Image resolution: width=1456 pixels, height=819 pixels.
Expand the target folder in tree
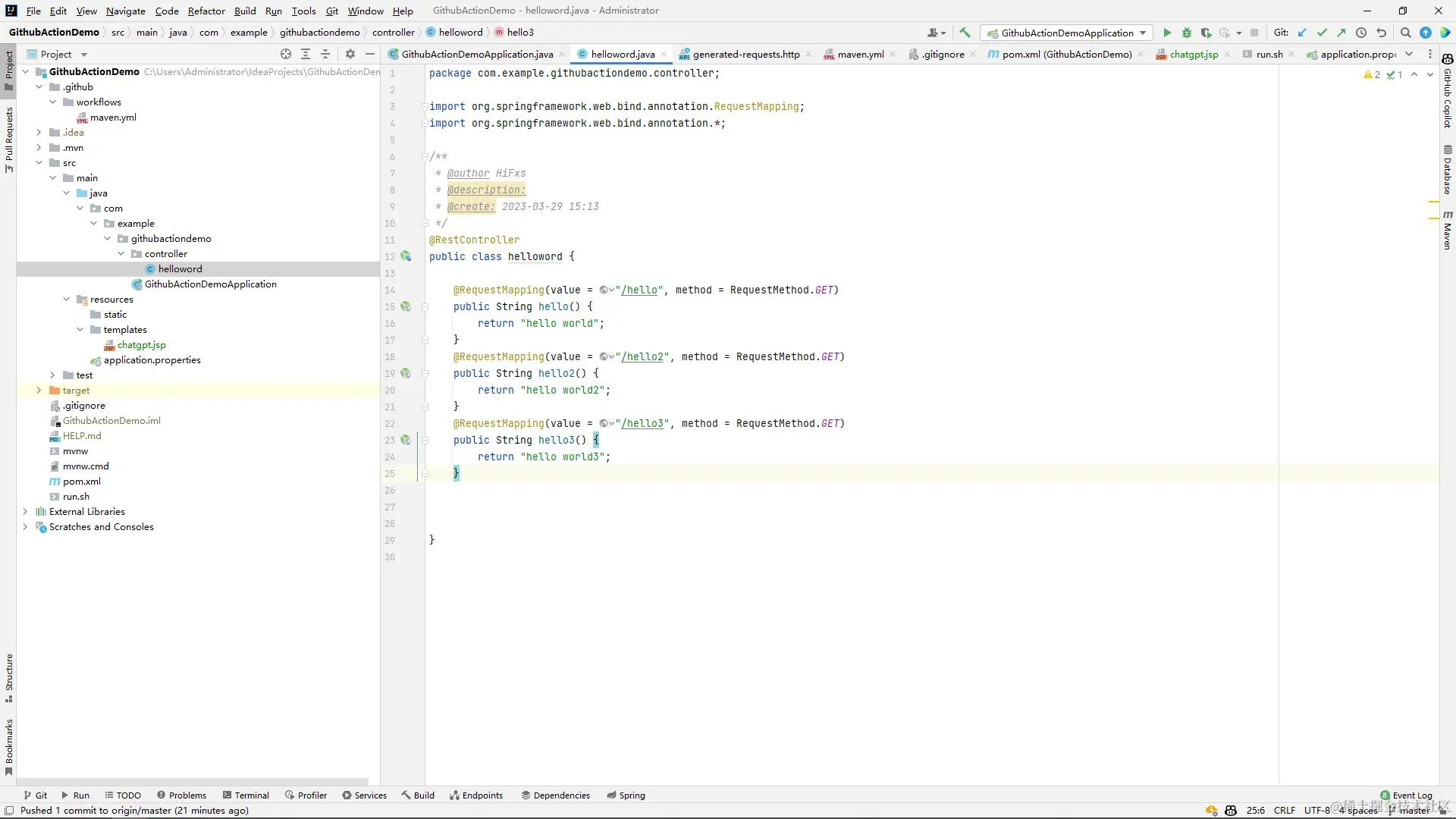pyautogui.click(x=39, y=391)
